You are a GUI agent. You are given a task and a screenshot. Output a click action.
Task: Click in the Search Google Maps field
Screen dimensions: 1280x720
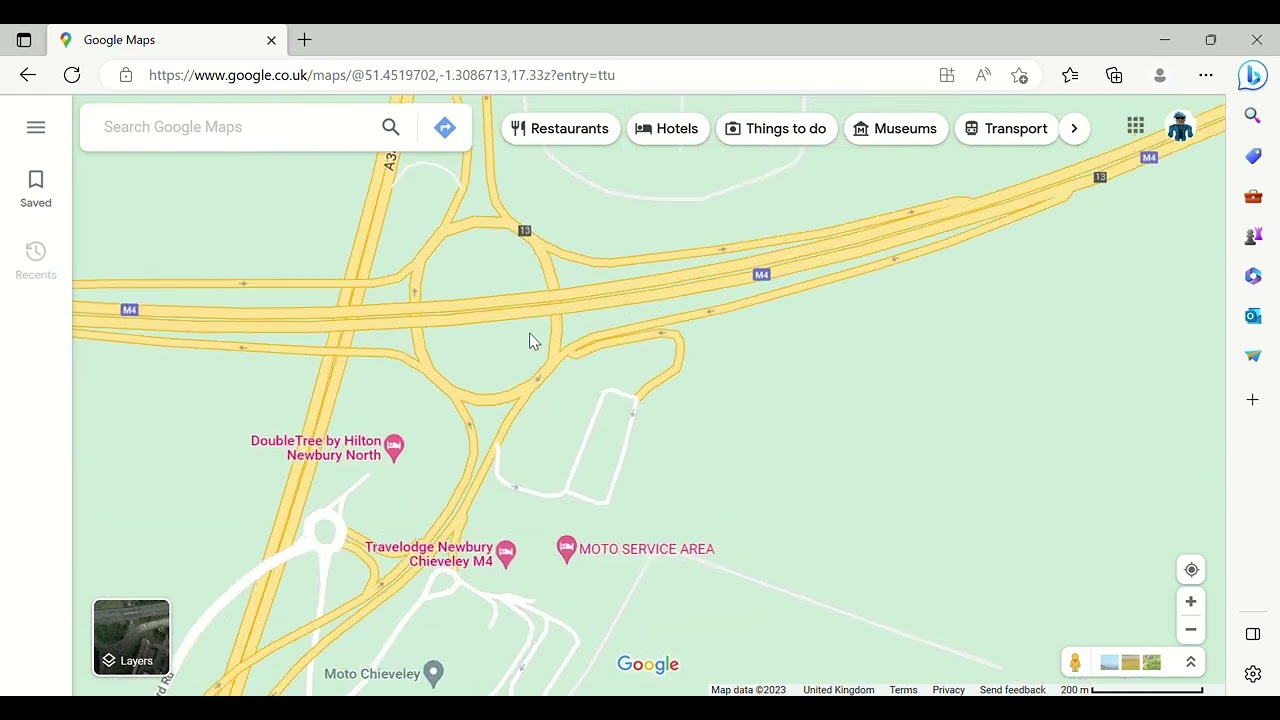[235, 127]
